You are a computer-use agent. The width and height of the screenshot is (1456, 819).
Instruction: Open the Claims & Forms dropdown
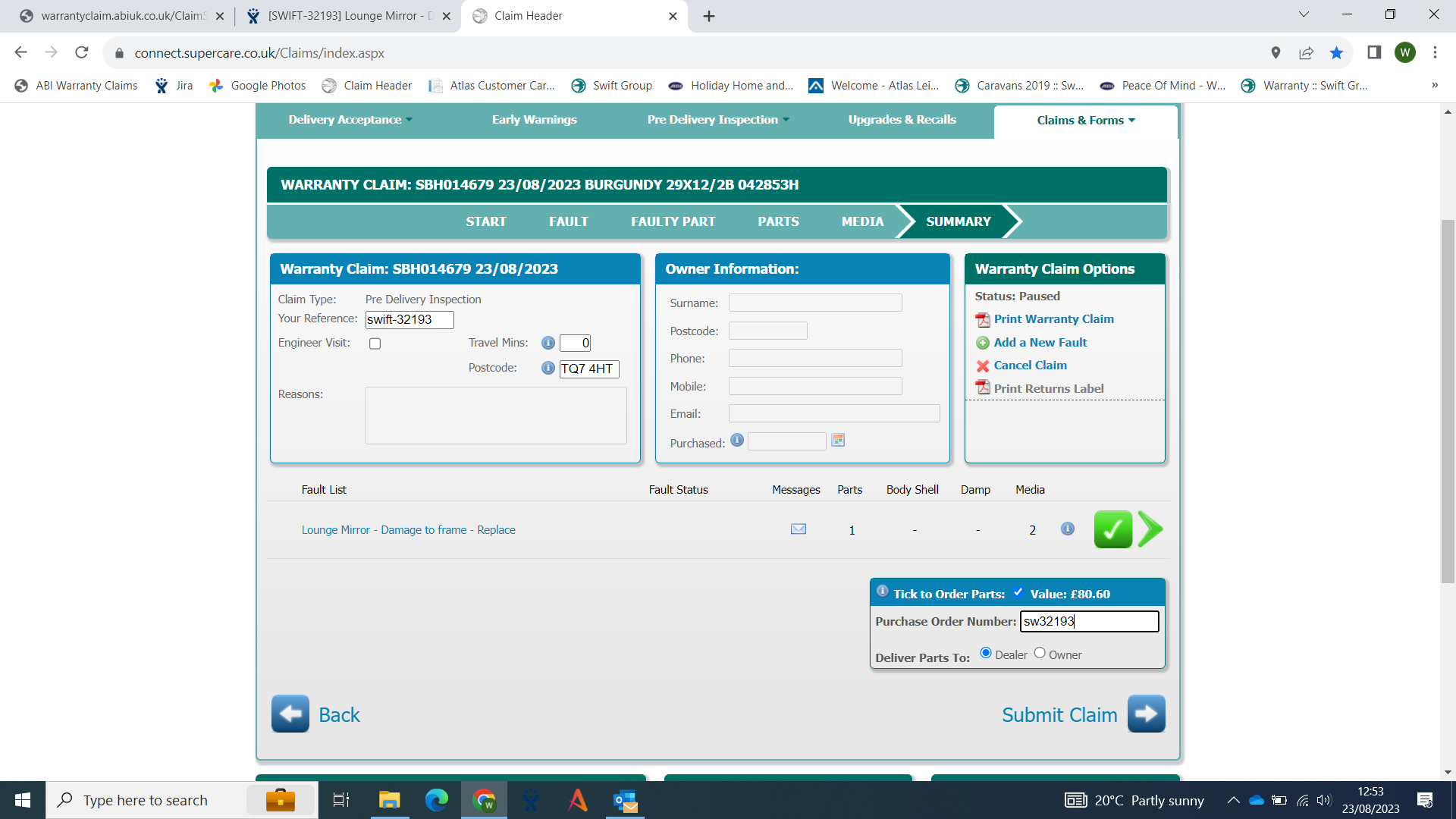tap(1085, 121)
